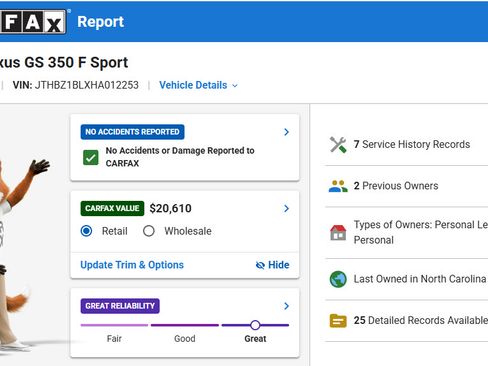Image resolution: width=488 pixels, height=366 pixels.
Task: Click the crossed-eye icon beside Hide
Action: pos(260,265)
